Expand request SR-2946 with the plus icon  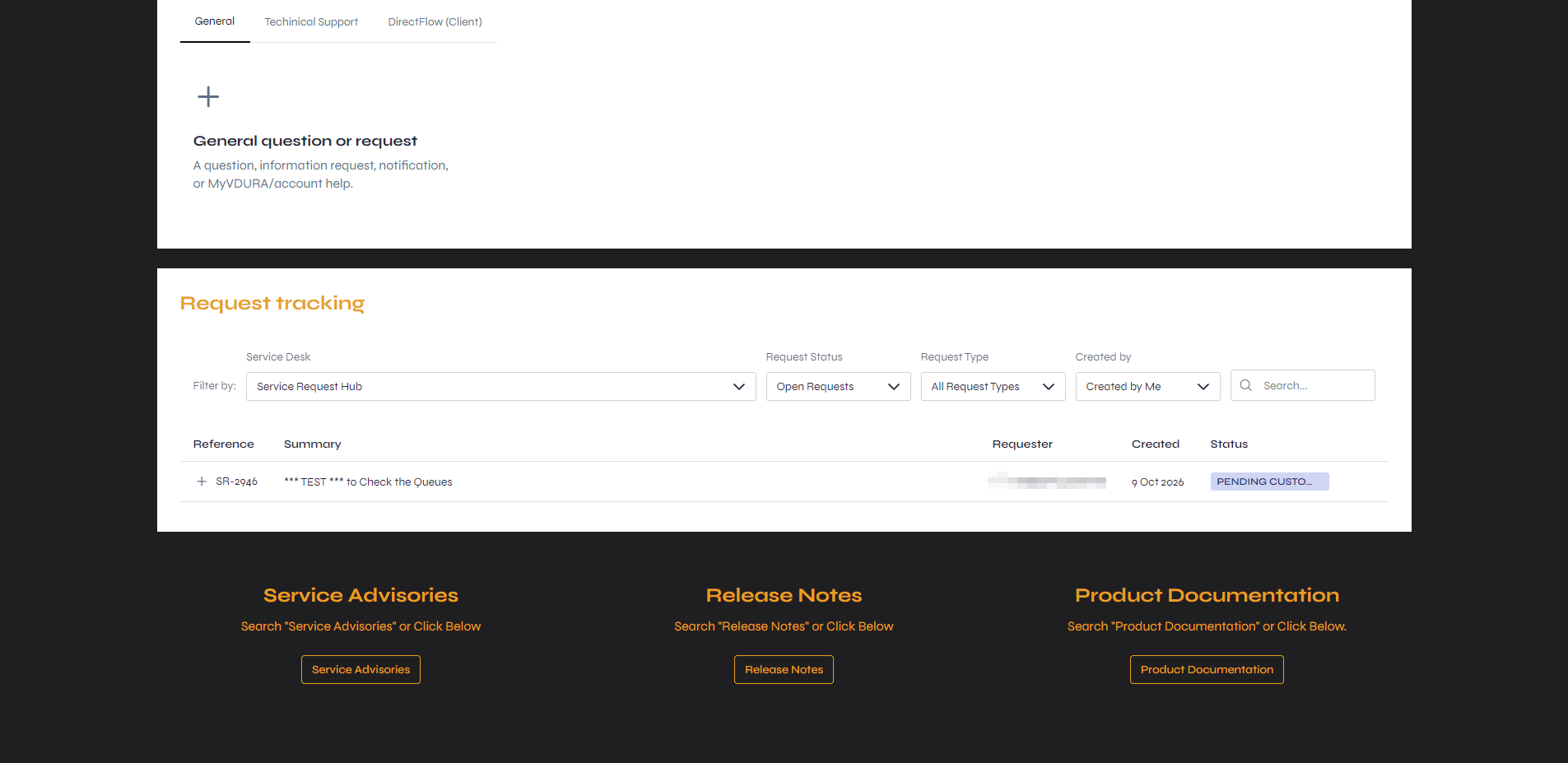point(202,482)
